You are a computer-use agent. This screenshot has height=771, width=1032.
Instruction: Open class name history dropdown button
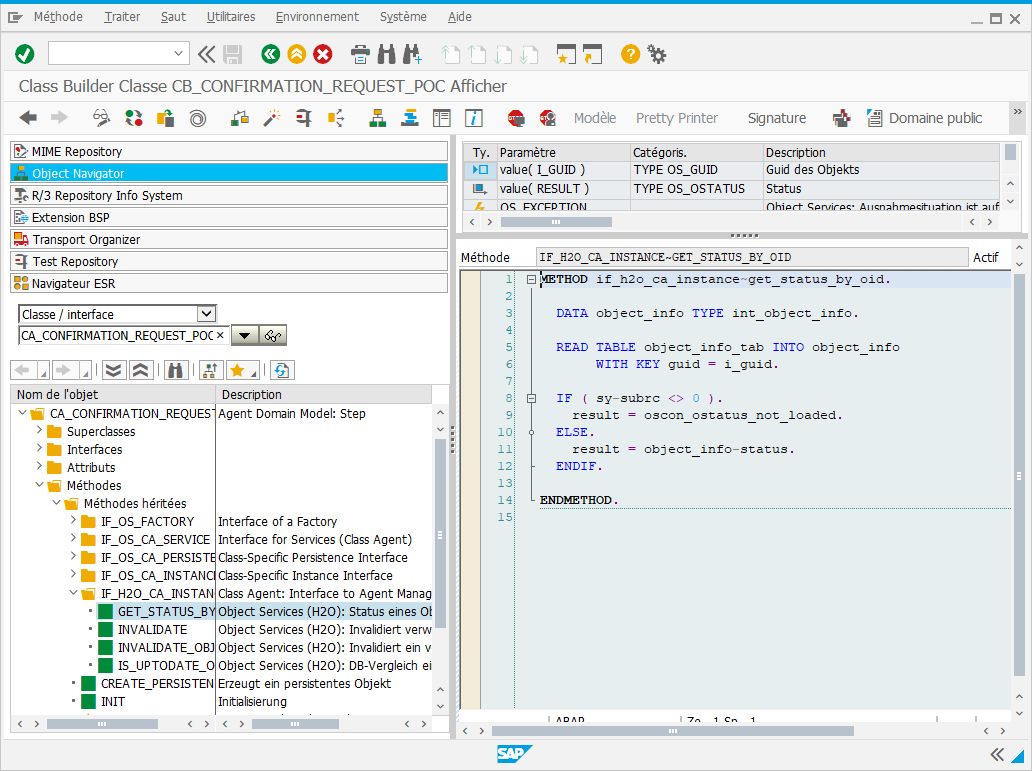coord(244,336)
